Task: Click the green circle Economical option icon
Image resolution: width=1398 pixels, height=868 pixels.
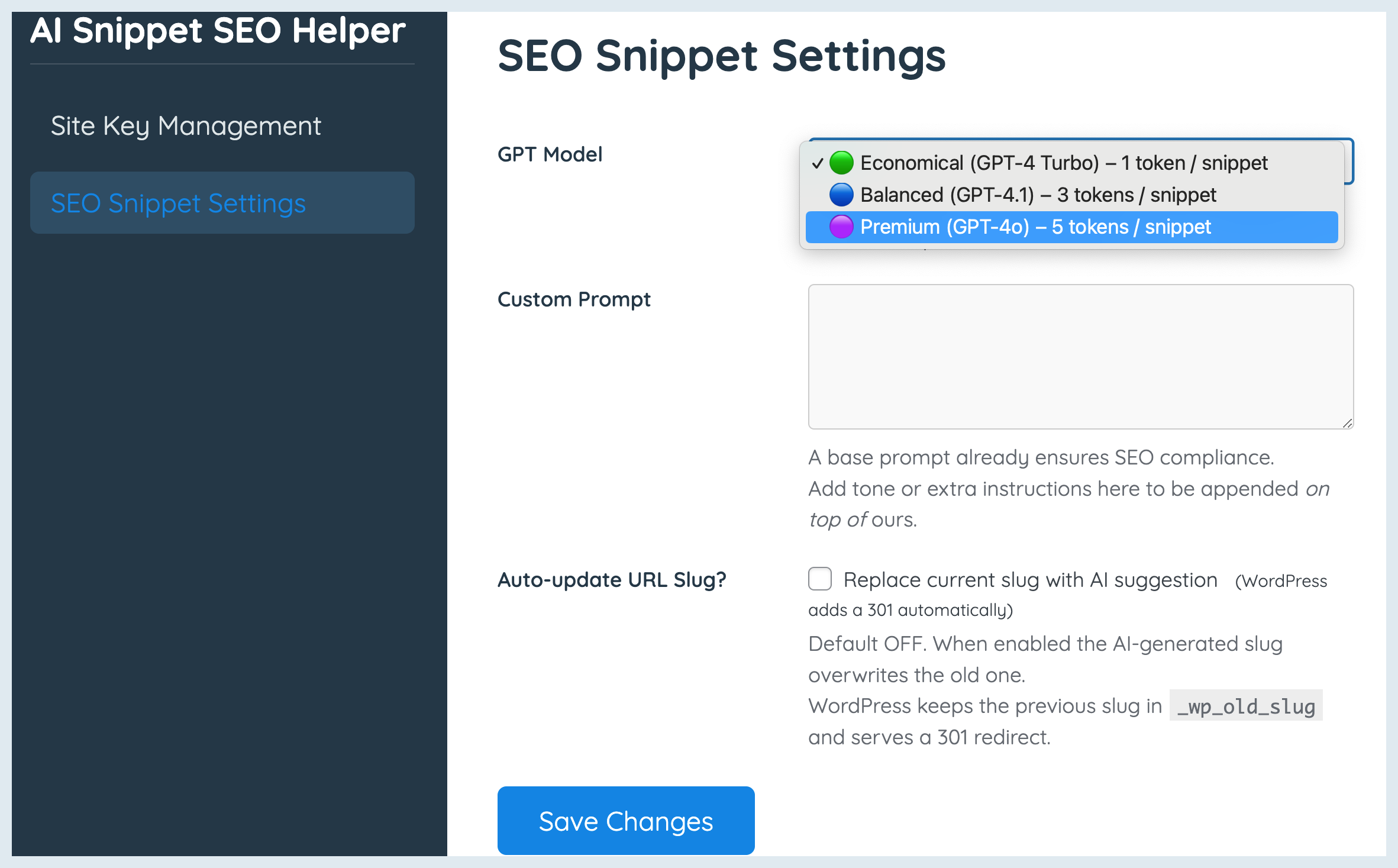Action: tap(841, 163)
